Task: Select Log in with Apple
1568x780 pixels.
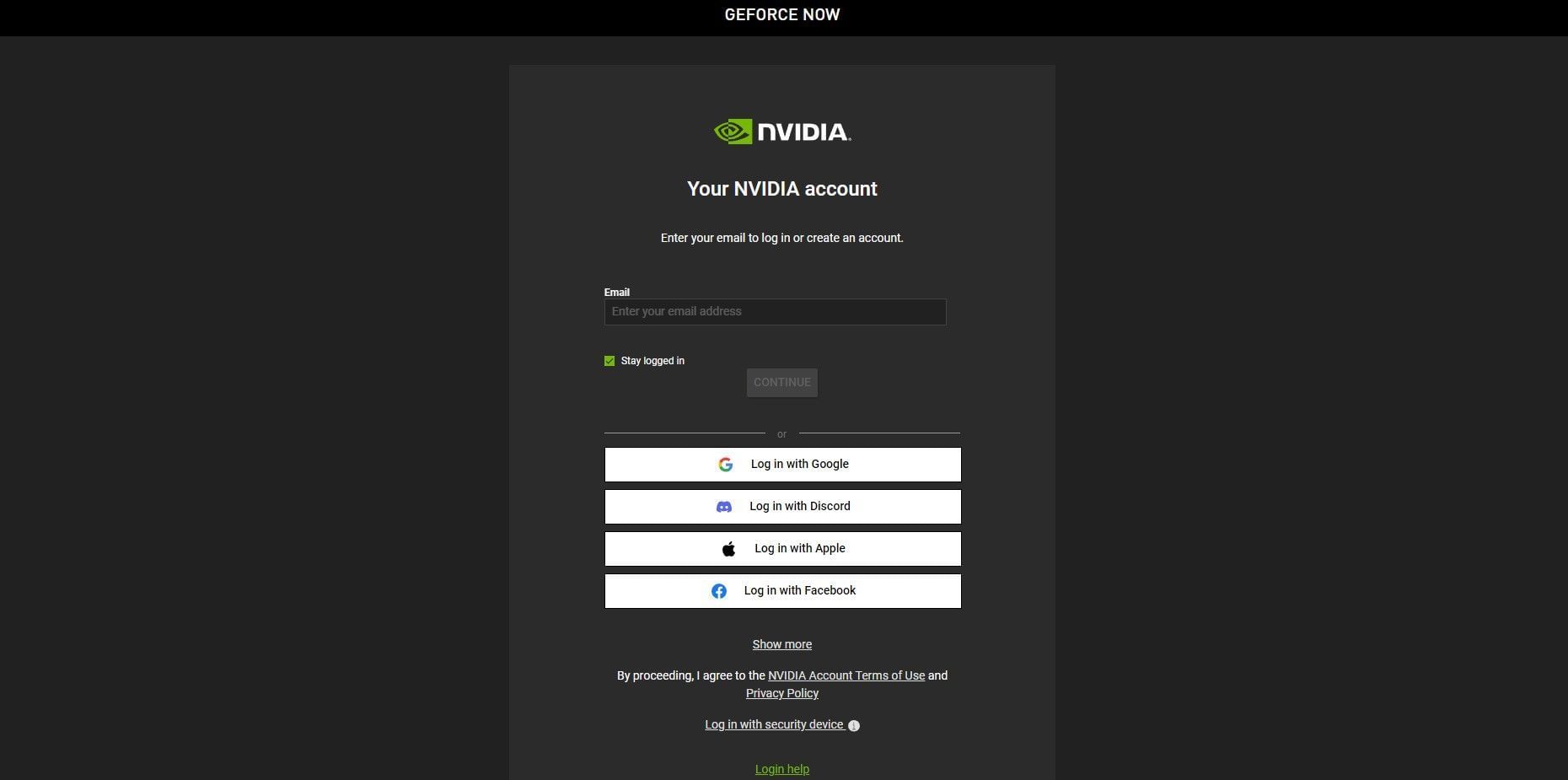Action: tap(782, 548)
